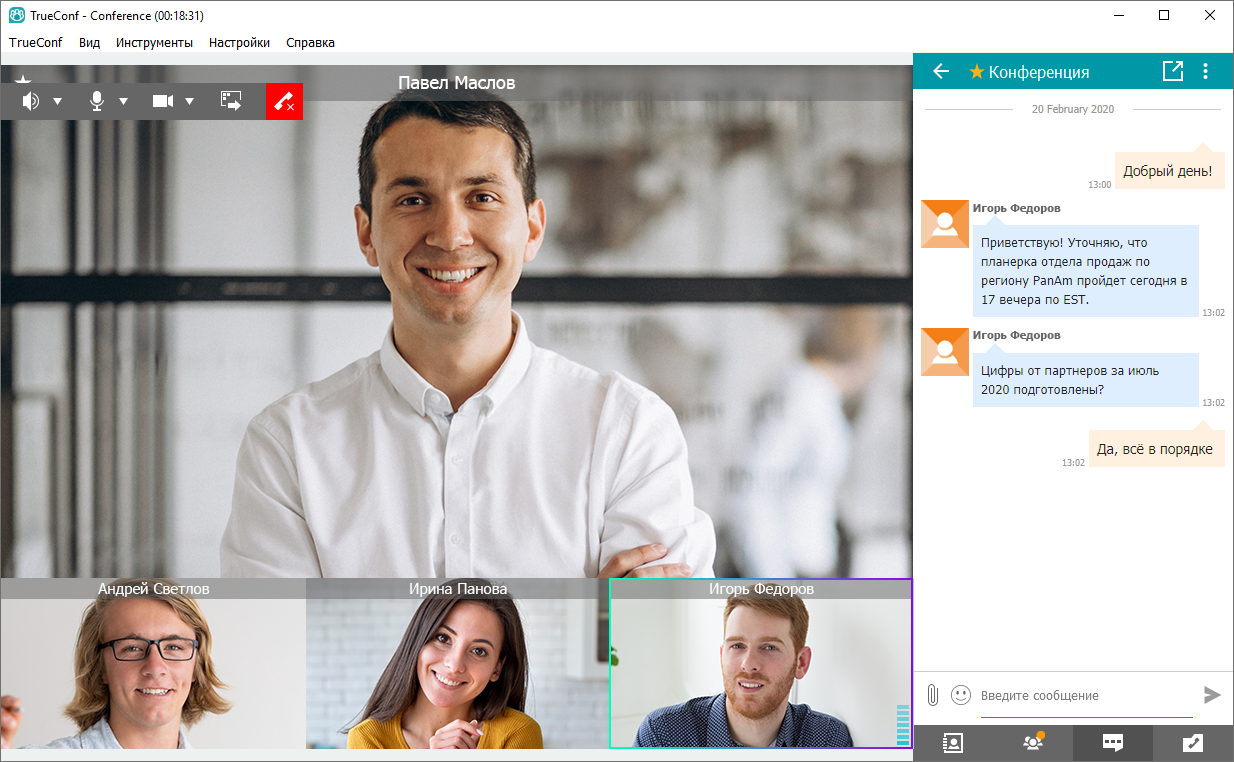This screenshot has width=1234, height=762.
Task: Click the change video layout icon
Action: (x=231, y=101)
